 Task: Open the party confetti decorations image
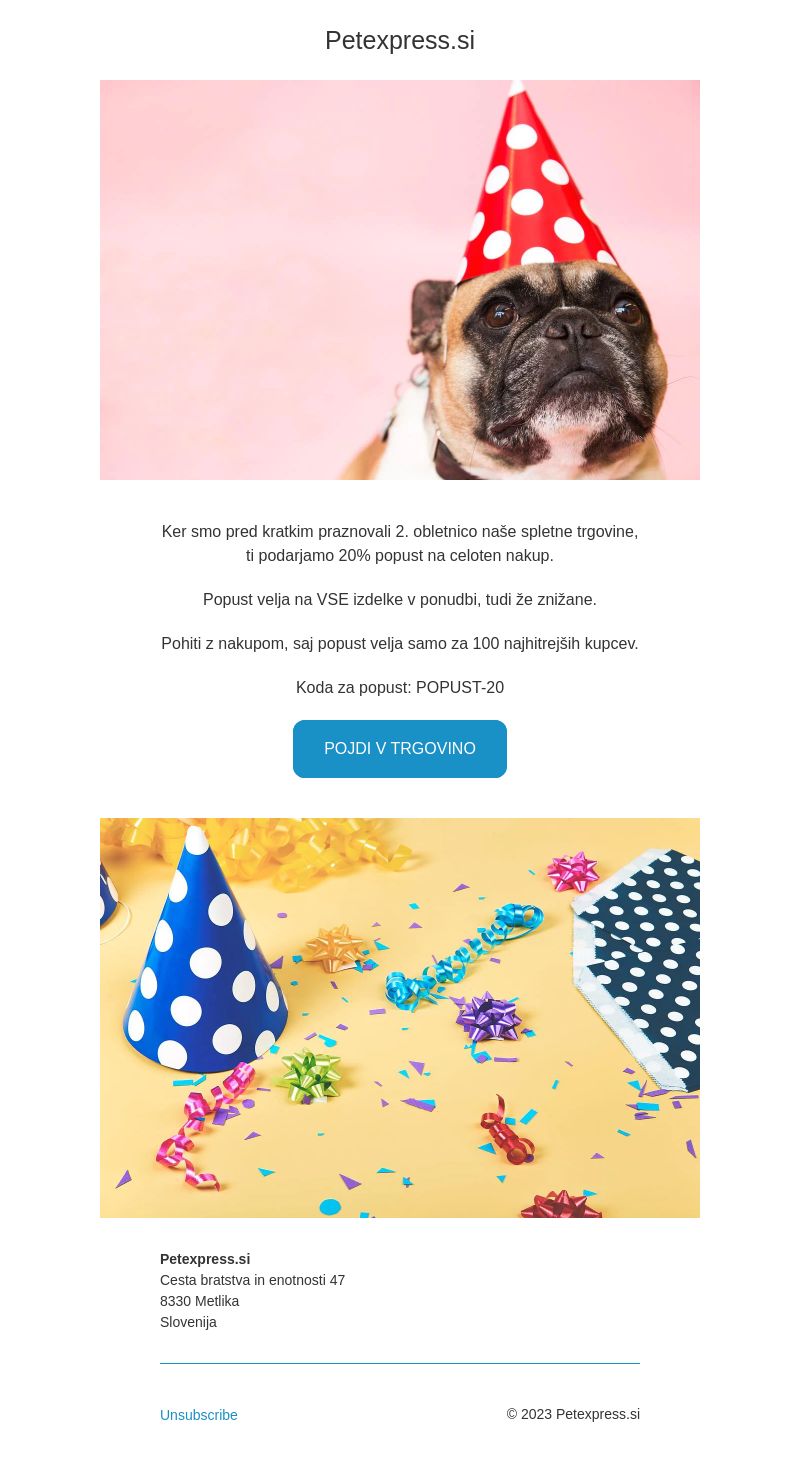pos(400,1018)
